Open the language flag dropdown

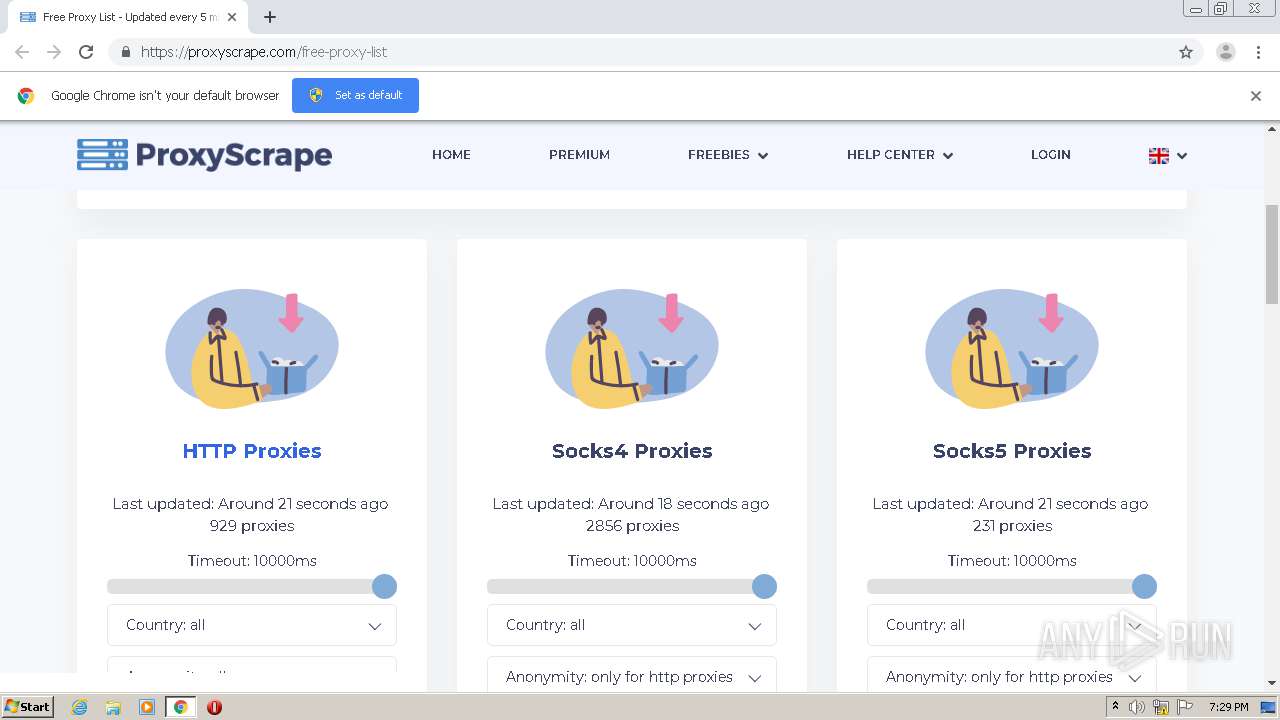tap(1167, 156)
